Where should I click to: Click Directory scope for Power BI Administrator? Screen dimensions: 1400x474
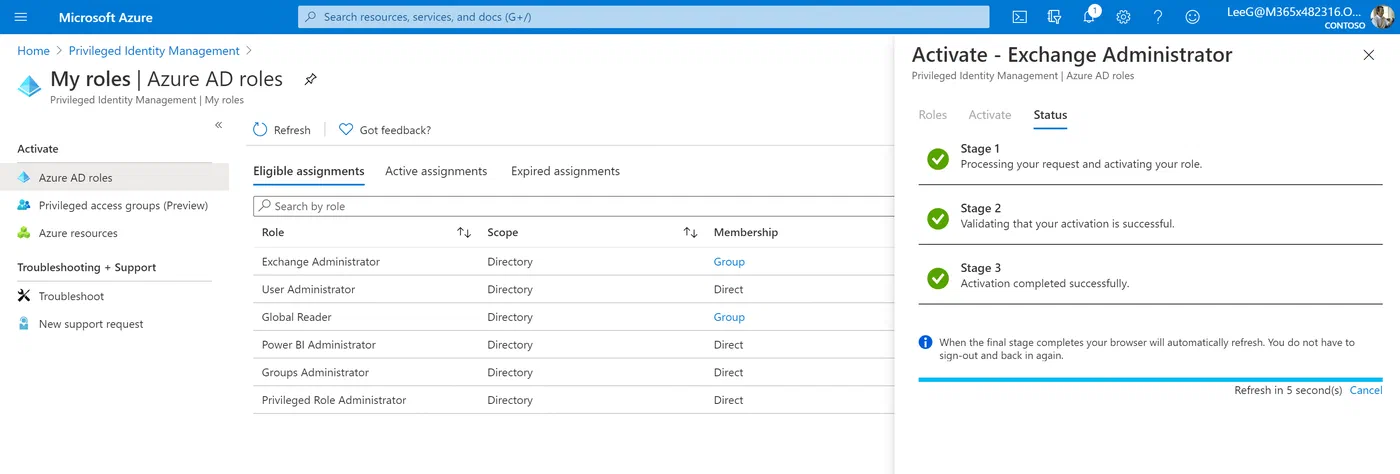(510, 345)
